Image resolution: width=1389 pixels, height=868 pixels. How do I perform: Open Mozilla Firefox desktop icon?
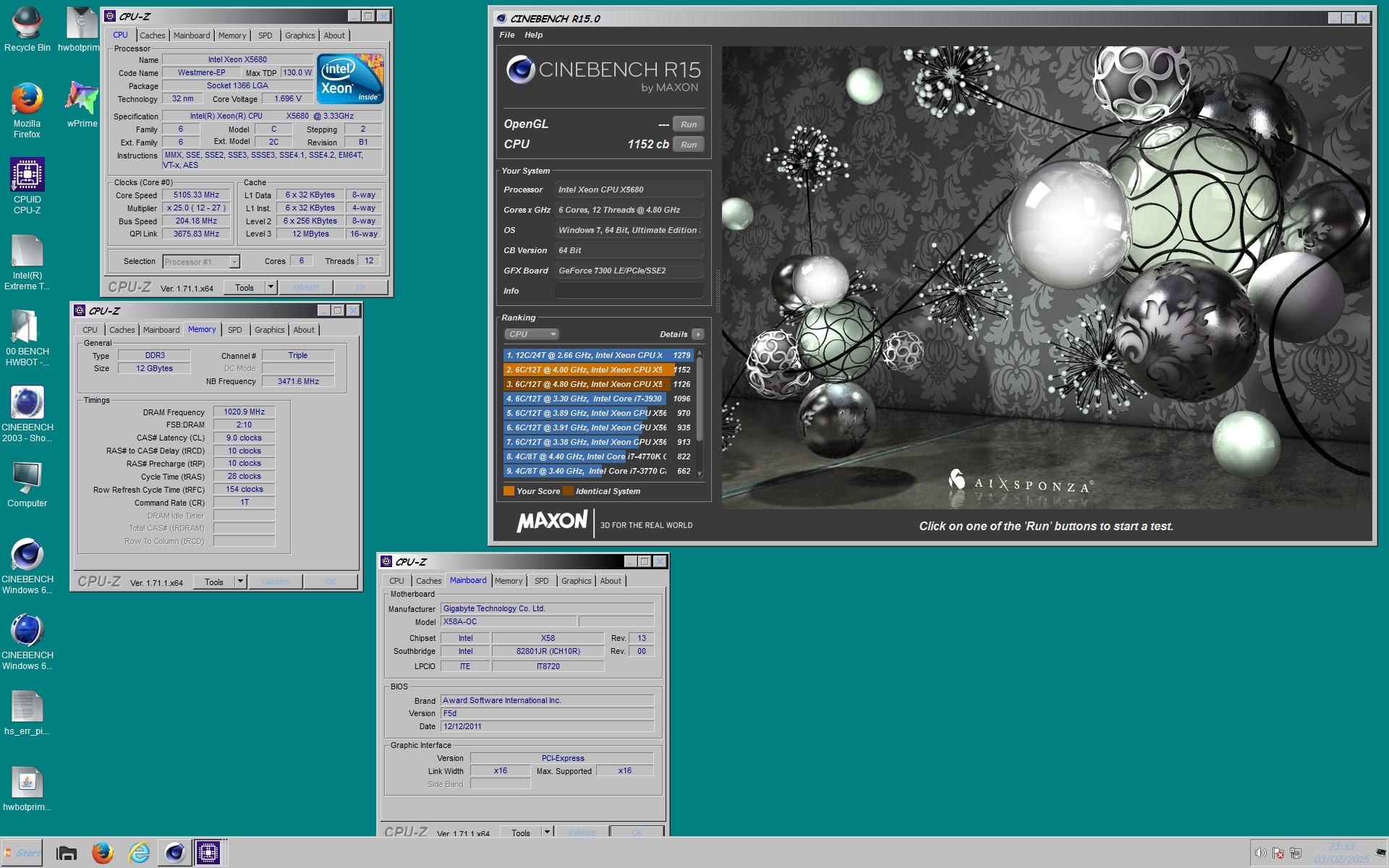(x=27, y=110)
